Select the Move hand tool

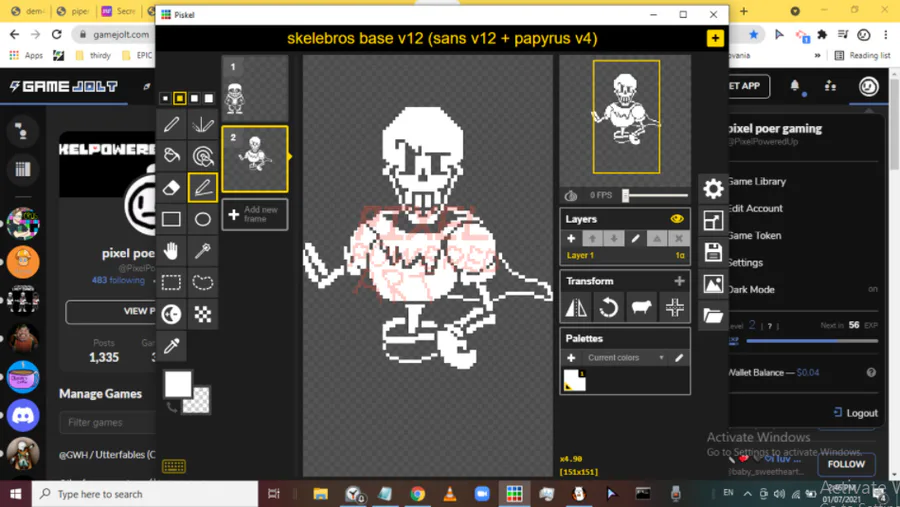[171, 250]
